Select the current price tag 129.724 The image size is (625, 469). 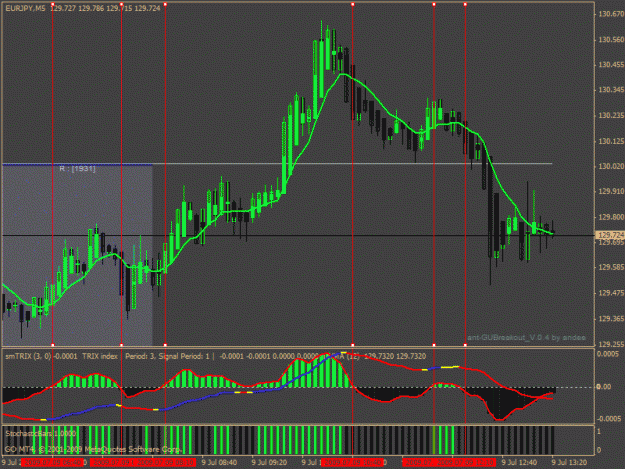(610, 235)
